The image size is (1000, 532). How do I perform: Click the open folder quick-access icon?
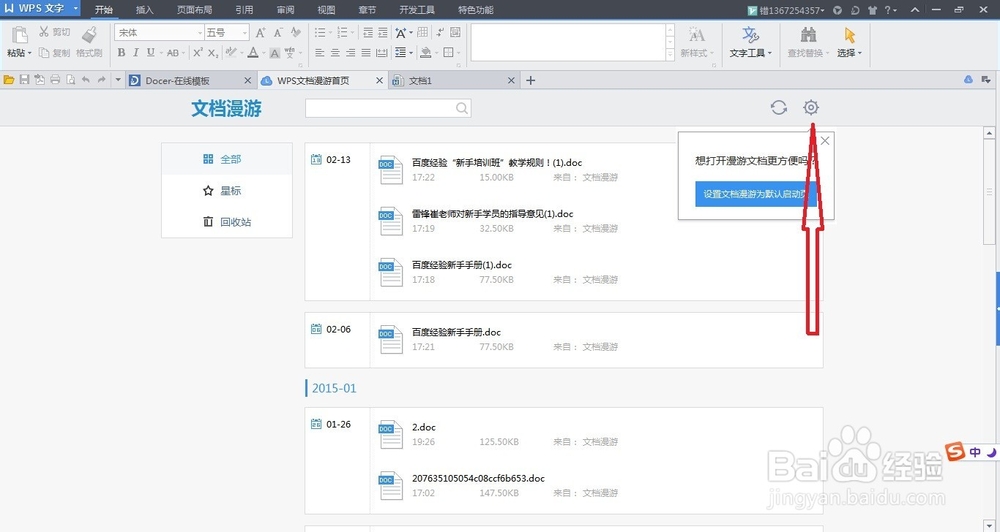click(8, 80)
